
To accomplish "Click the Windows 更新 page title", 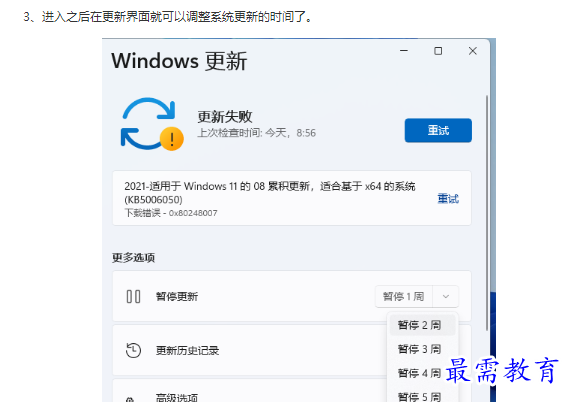I will coord(179,61).
